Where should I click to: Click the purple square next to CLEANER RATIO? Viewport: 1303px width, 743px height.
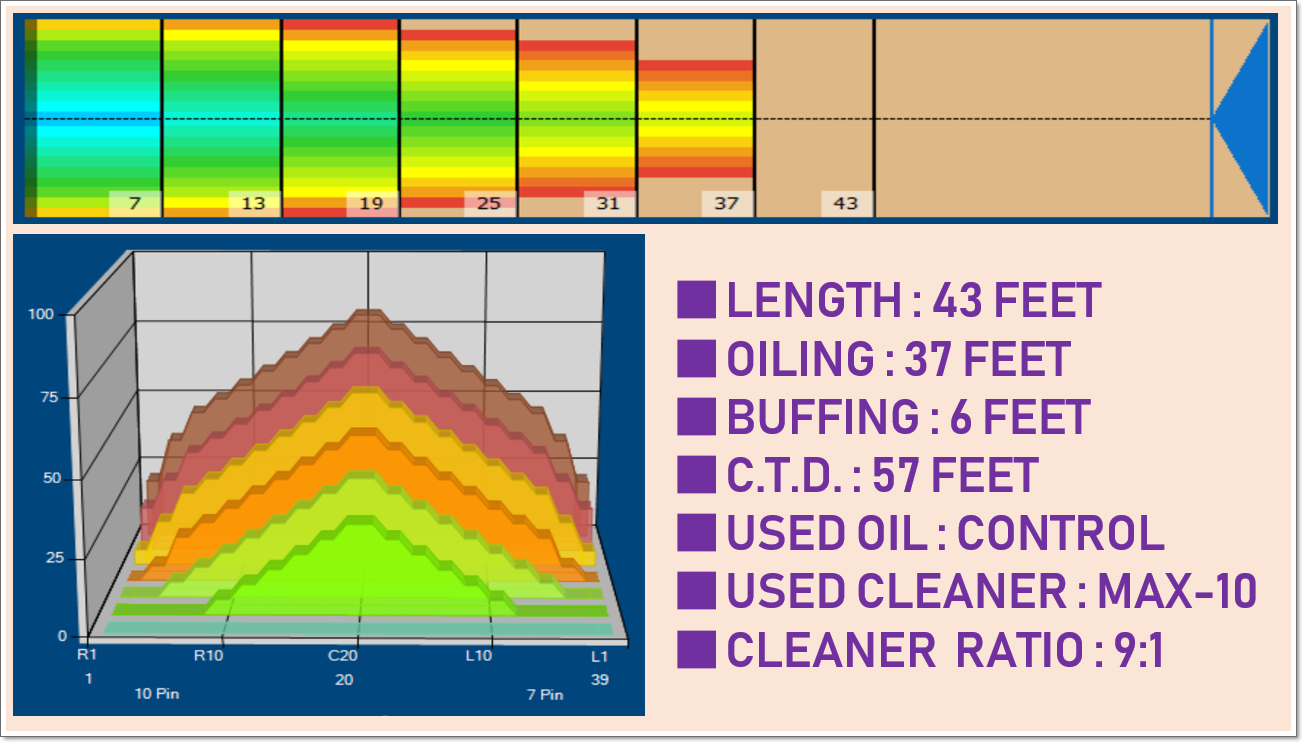click(x=696, y=650)
